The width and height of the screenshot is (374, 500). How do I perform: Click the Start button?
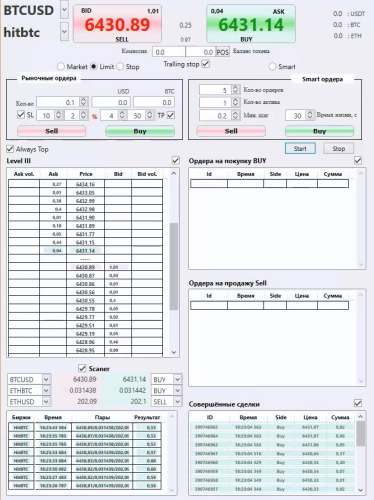[300, 149]
